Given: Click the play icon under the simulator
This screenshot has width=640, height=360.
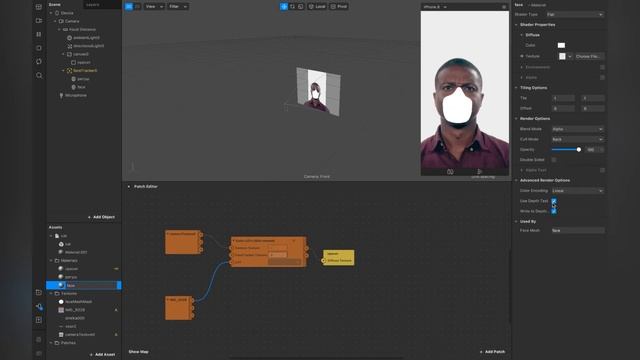Looking at the screenshot, I should point(480,172).
